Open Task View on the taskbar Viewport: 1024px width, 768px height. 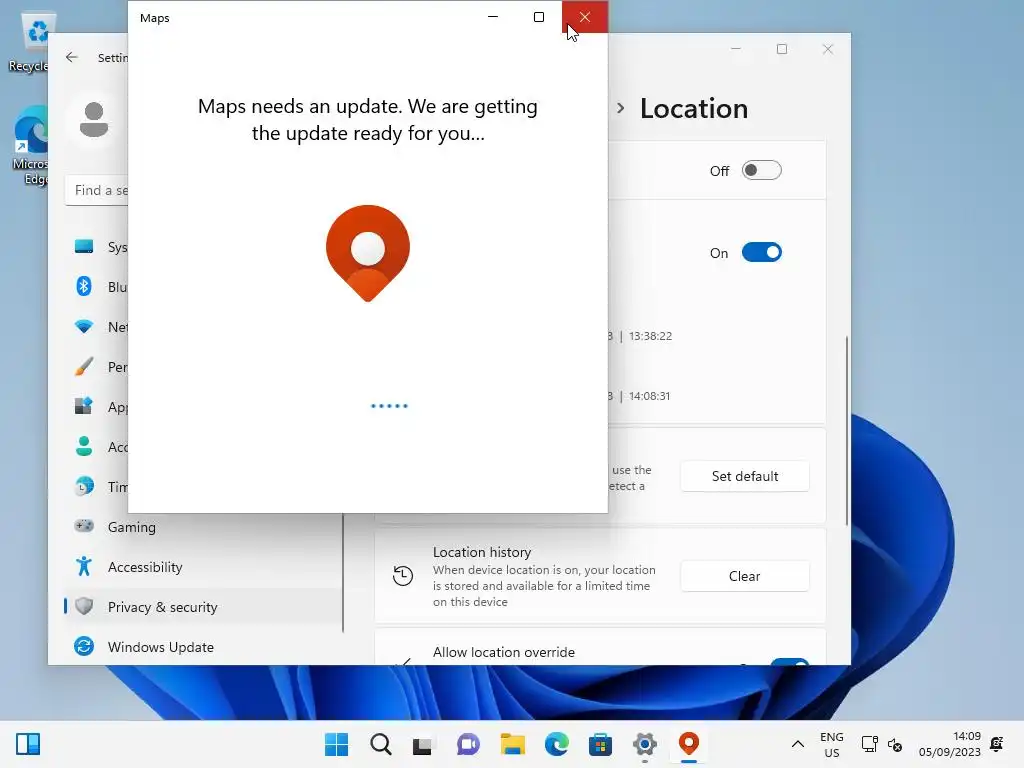coord(423,744)
